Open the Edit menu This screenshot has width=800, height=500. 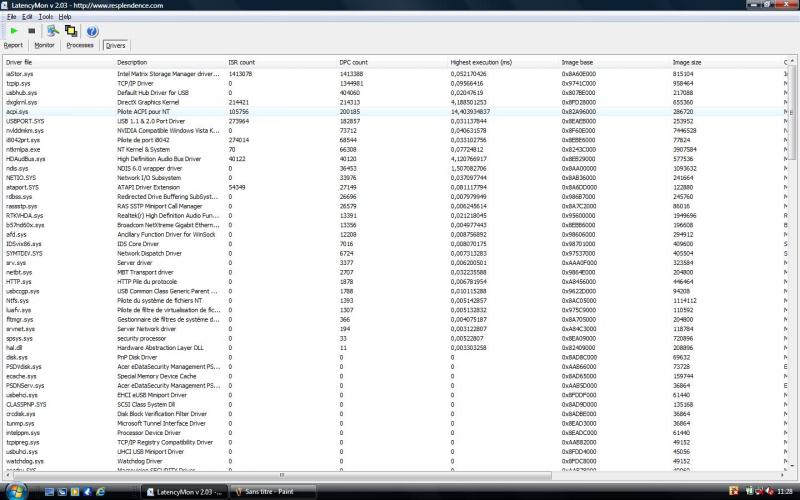(x=27, y=17)
